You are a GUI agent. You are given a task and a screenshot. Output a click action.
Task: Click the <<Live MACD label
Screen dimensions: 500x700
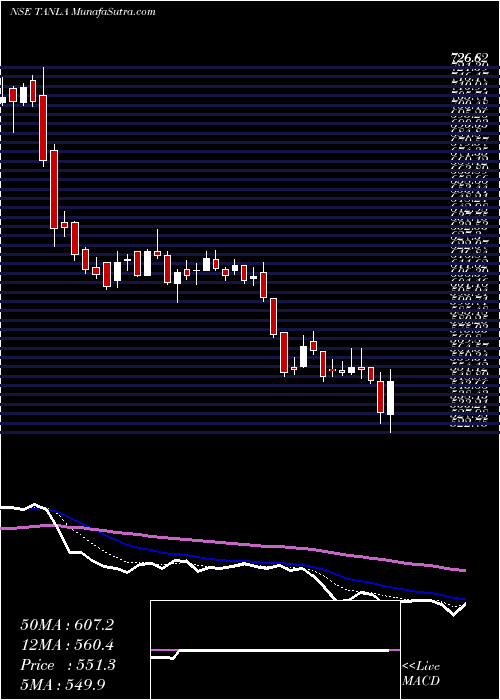[421, 674]
